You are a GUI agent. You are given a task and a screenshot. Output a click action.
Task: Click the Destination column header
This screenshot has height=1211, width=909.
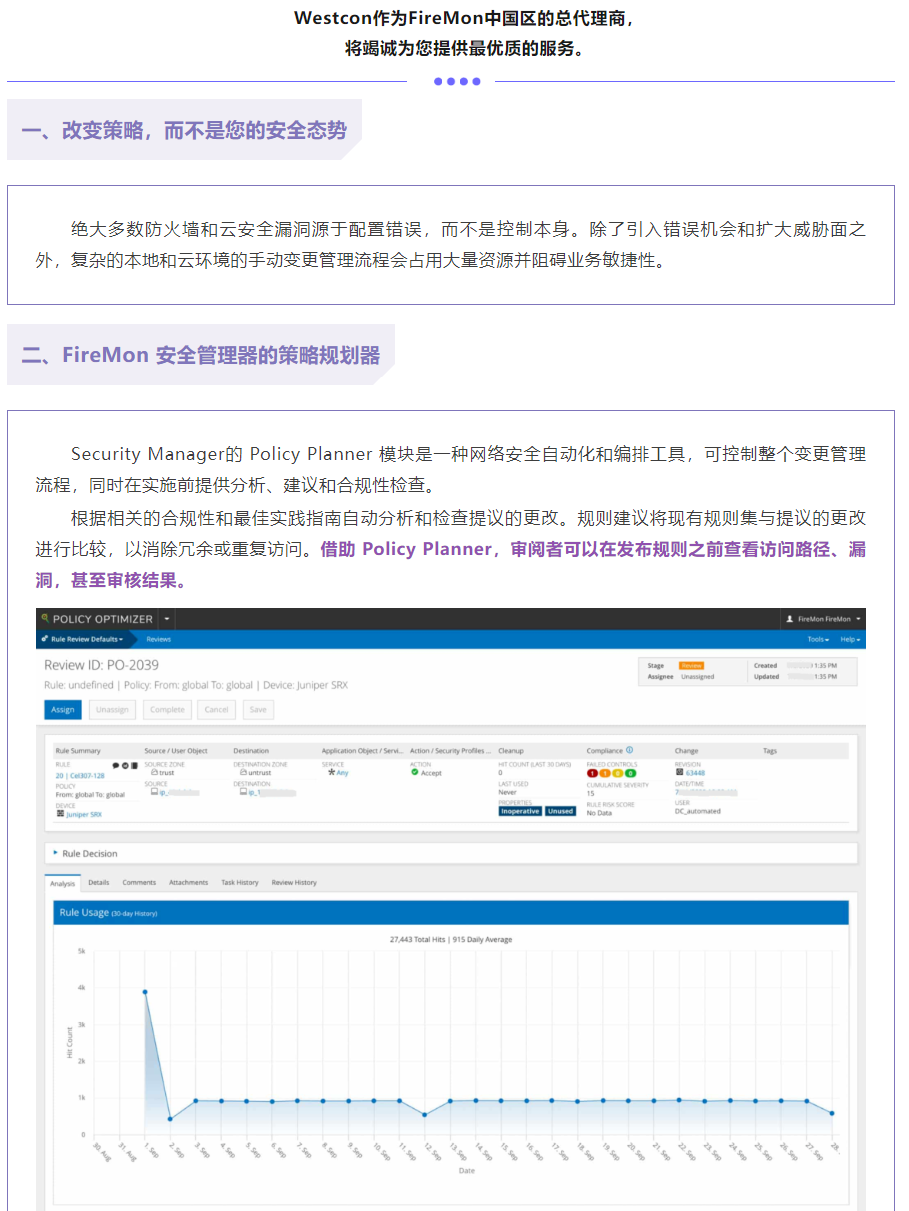tap(251, 751)
